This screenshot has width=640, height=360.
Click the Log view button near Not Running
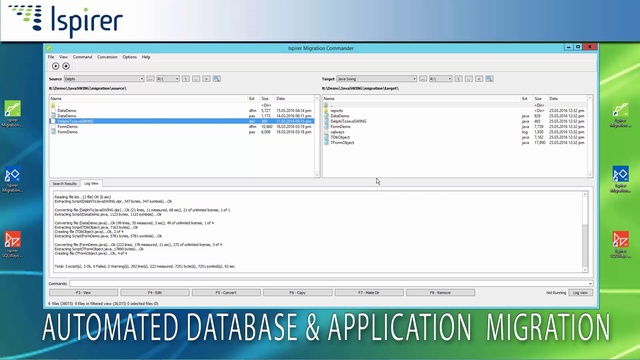pos(580,293)
